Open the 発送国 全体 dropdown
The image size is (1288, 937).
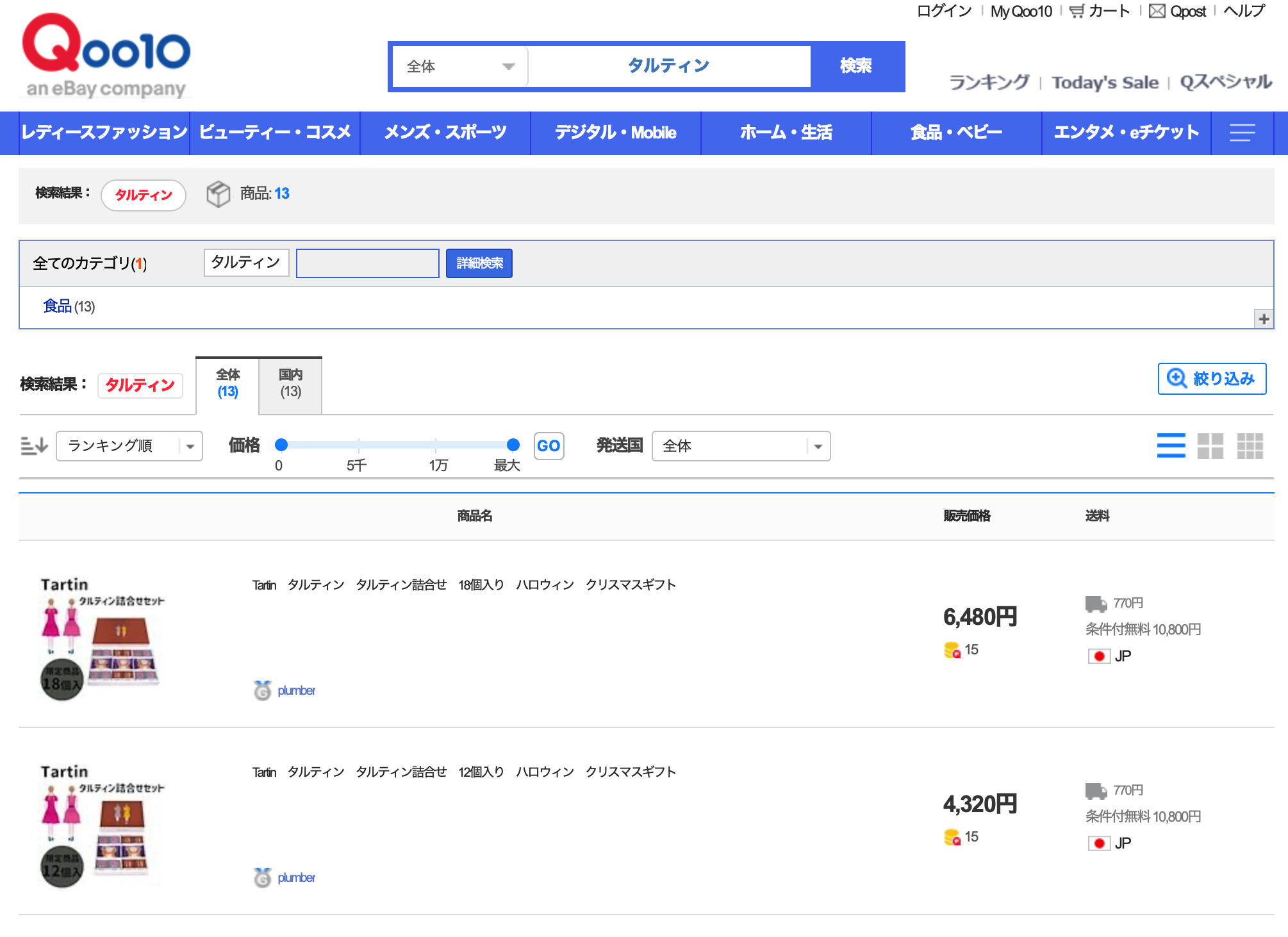741,446
